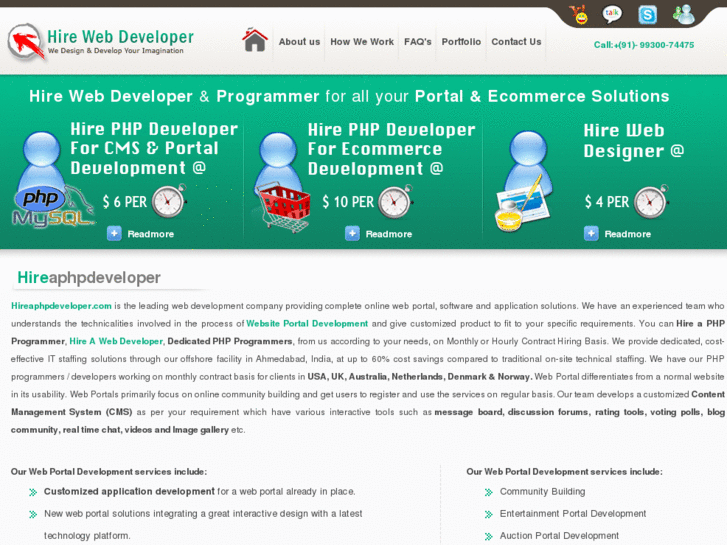Click the Hire Web Developer site title
Screen dimensions: 727x545
121,37
